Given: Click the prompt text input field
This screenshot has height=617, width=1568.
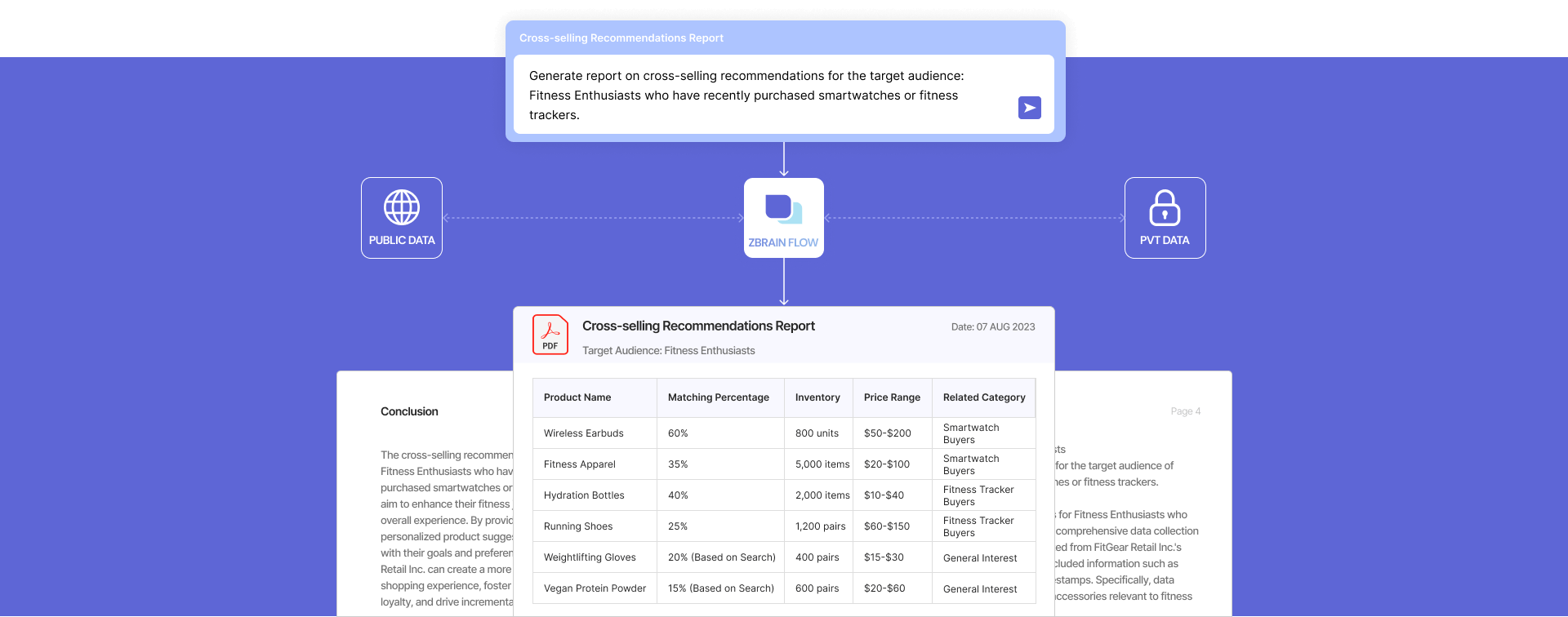Looking at the screenshot, I should click(x=784, y=95).
